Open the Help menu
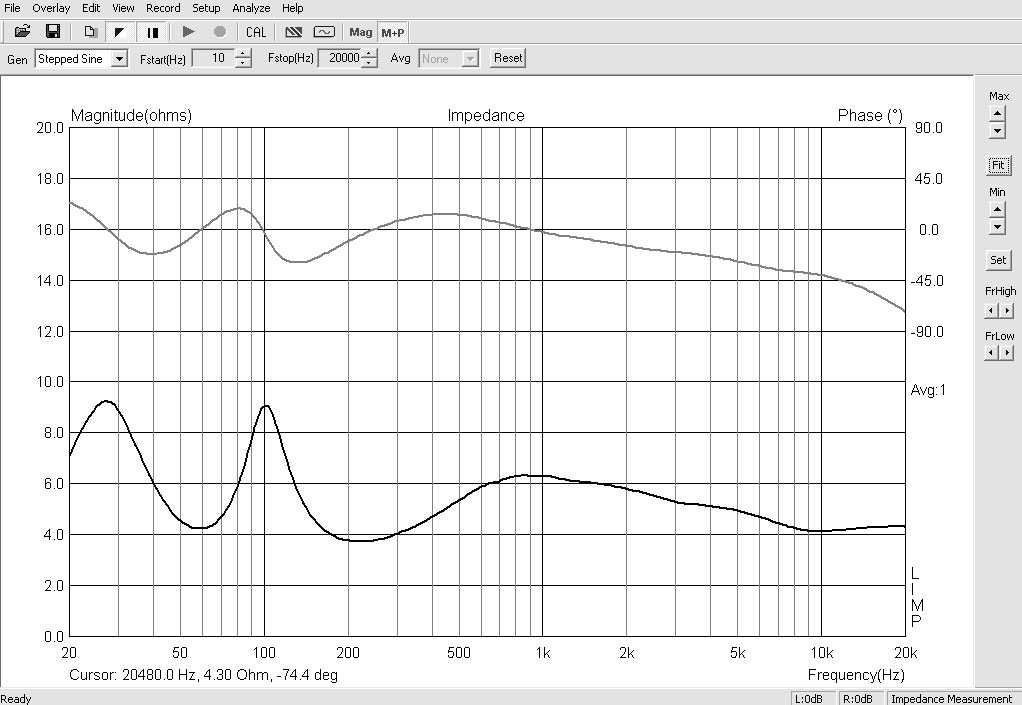 point(293,8)
